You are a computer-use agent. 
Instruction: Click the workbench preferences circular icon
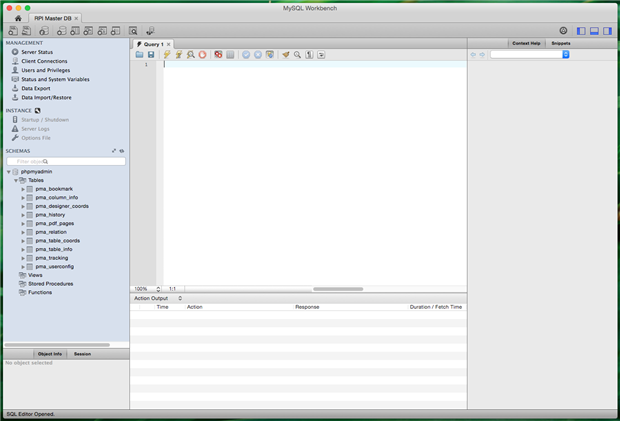563,30
